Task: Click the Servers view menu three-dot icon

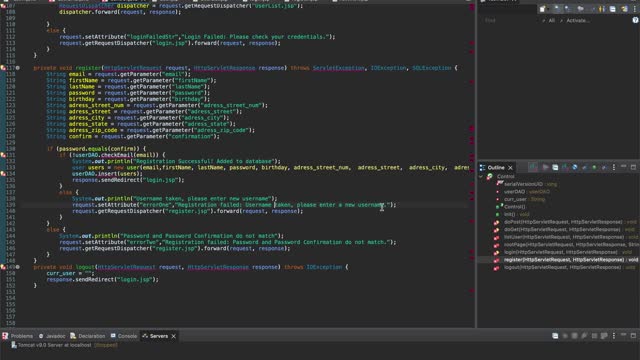Action: coord(614,336)
